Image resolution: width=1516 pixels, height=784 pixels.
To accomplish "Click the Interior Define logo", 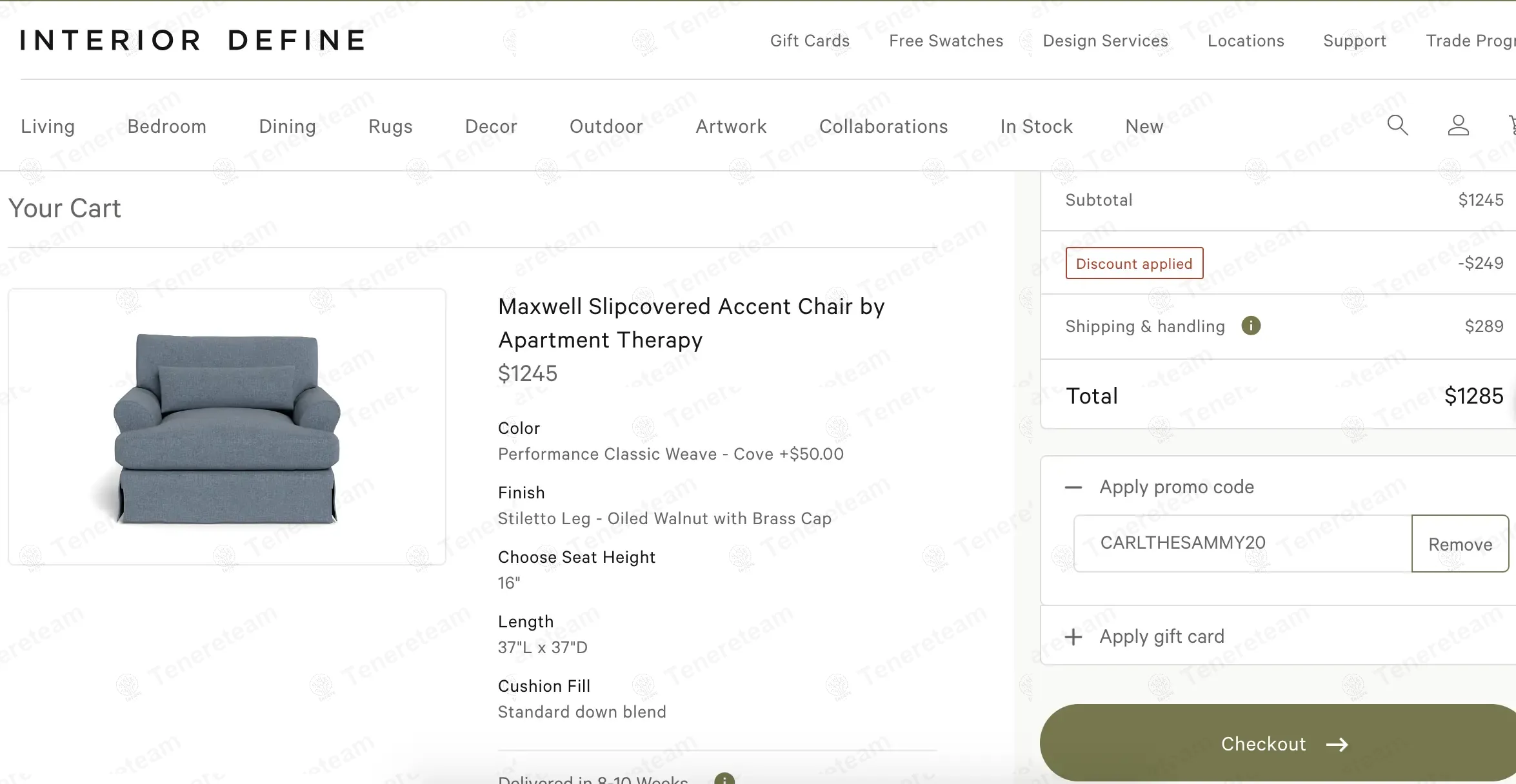I will point(193,40).
